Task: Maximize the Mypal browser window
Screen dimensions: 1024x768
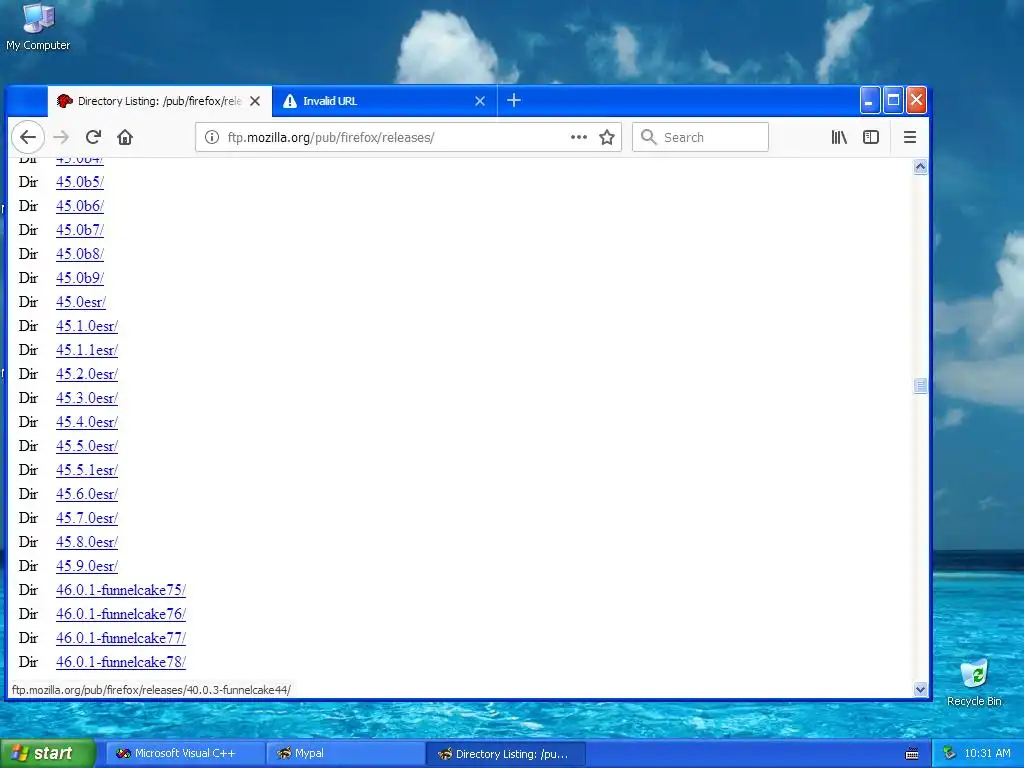Action: tap(893, 101)
